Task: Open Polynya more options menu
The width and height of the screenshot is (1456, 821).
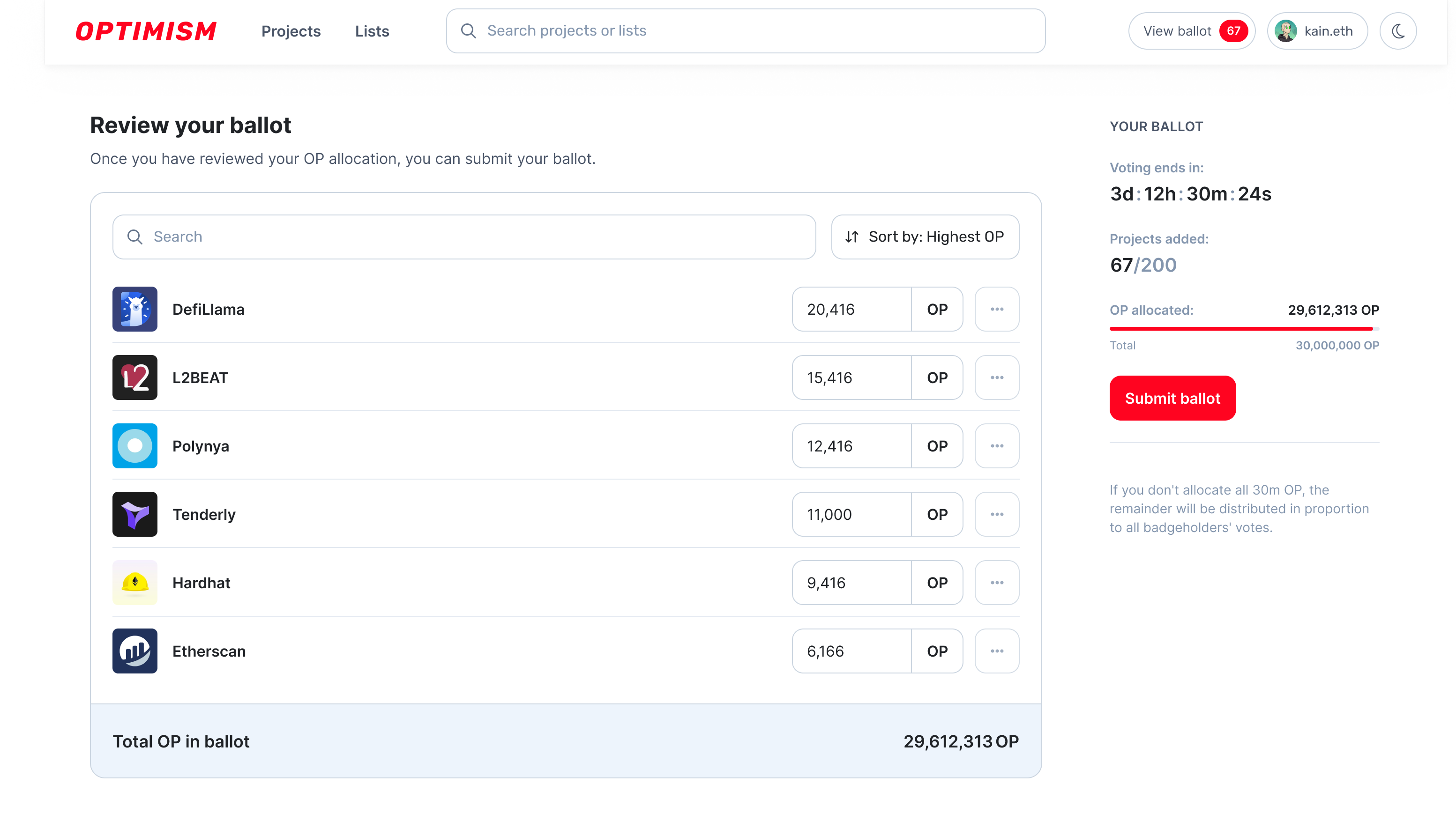Action: pyautogui.click(x=996, y=446)
